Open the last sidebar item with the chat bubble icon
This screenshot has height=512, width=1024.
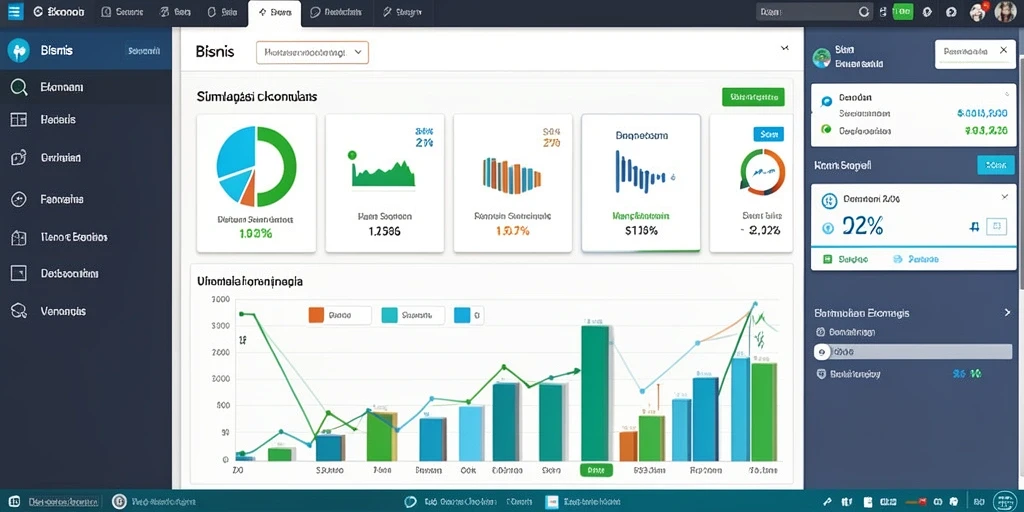19,311
